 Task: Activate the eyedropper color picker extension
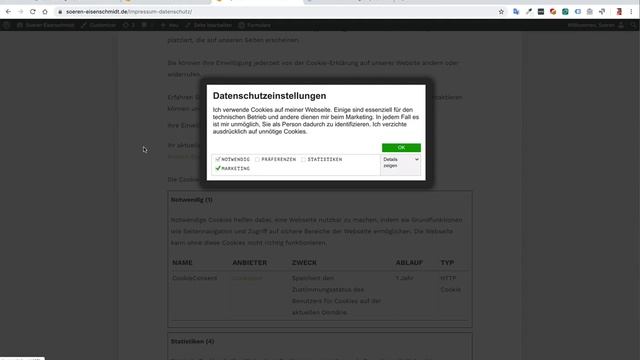pos(529,12)
